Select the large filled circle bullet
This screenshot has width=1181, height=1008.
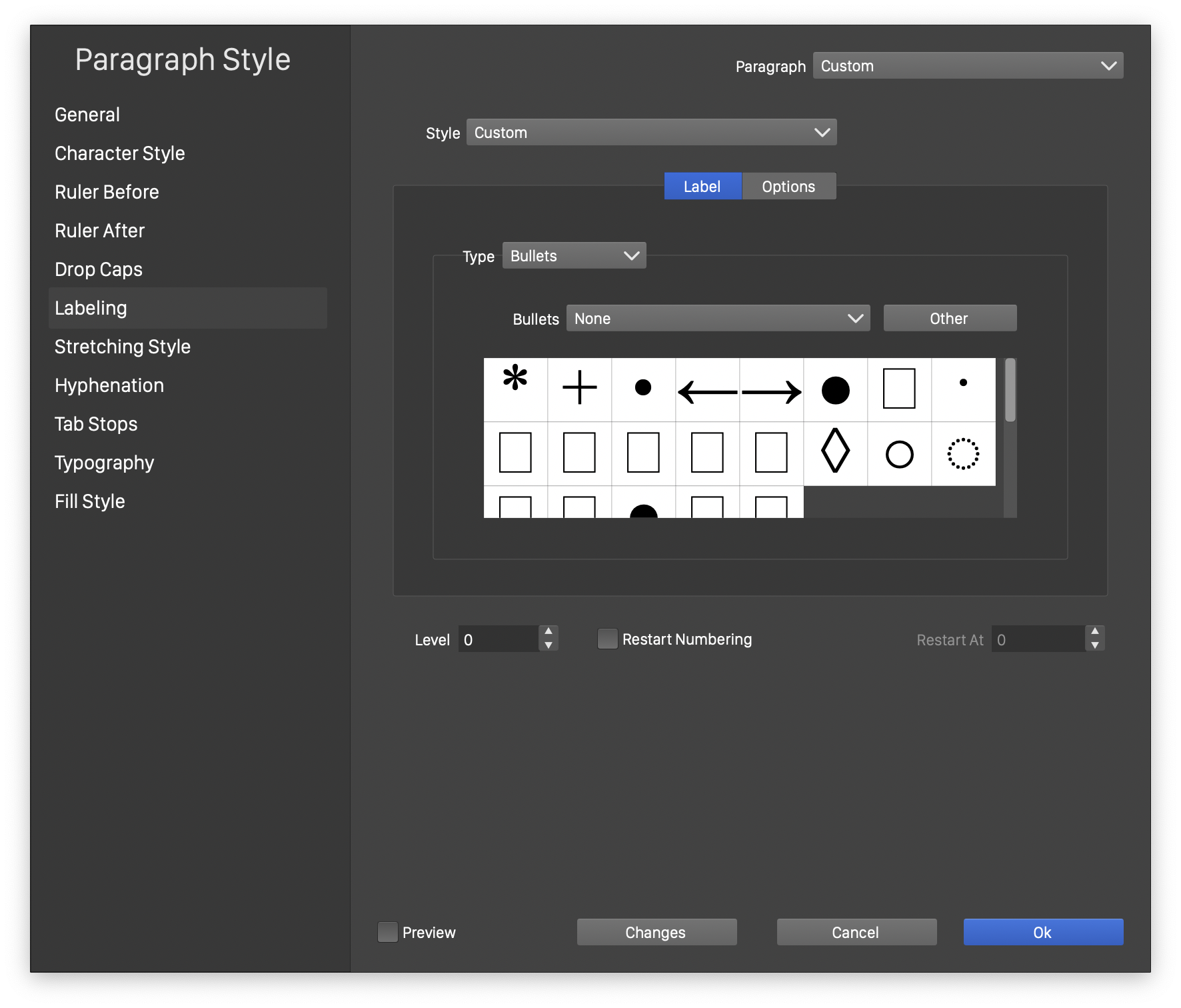coord(835,390)
